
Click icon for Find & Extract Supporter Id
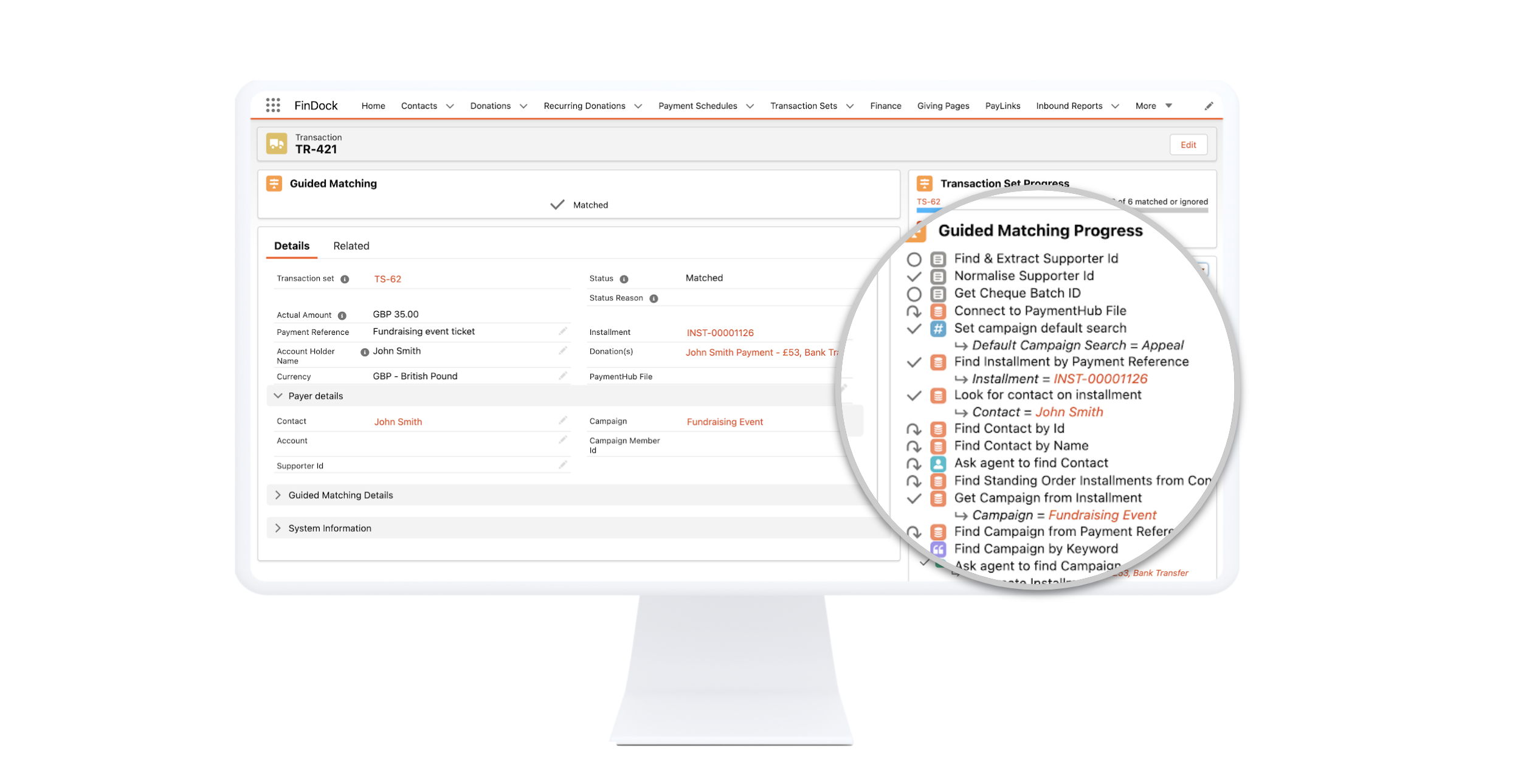tap(938, 260)
